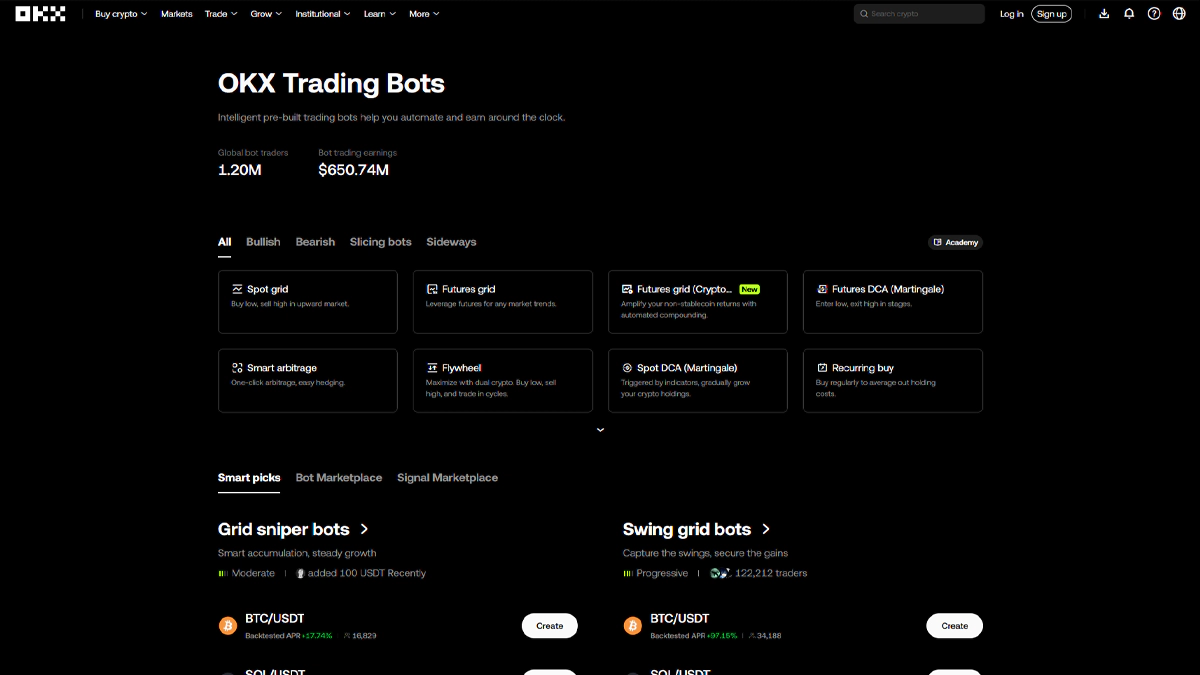The image size is (1200, 675).
Task: Select the globe language icon
Action: (1179, 14)
